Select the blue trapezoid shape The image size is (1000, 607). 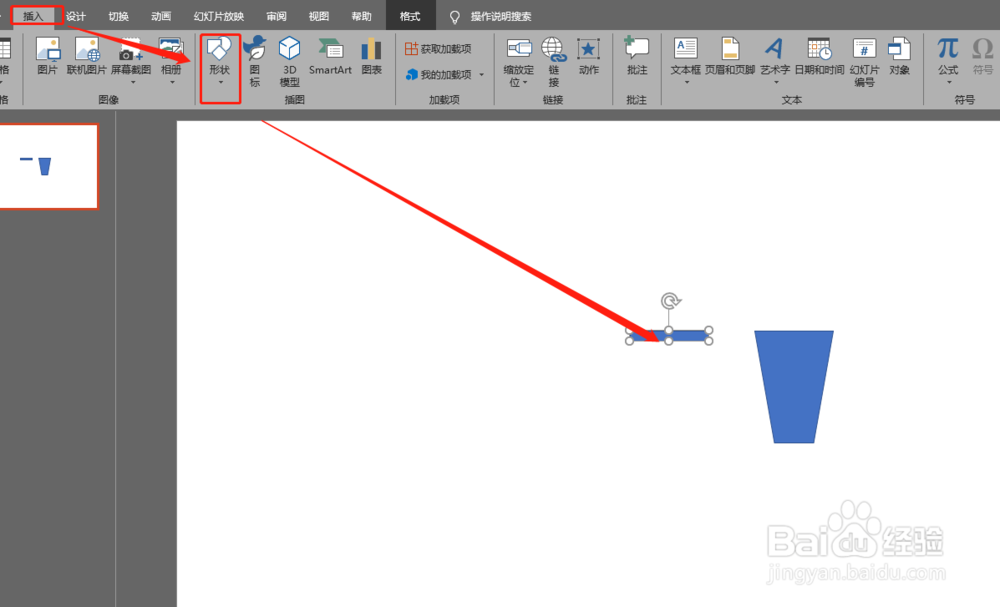(794, 386)
